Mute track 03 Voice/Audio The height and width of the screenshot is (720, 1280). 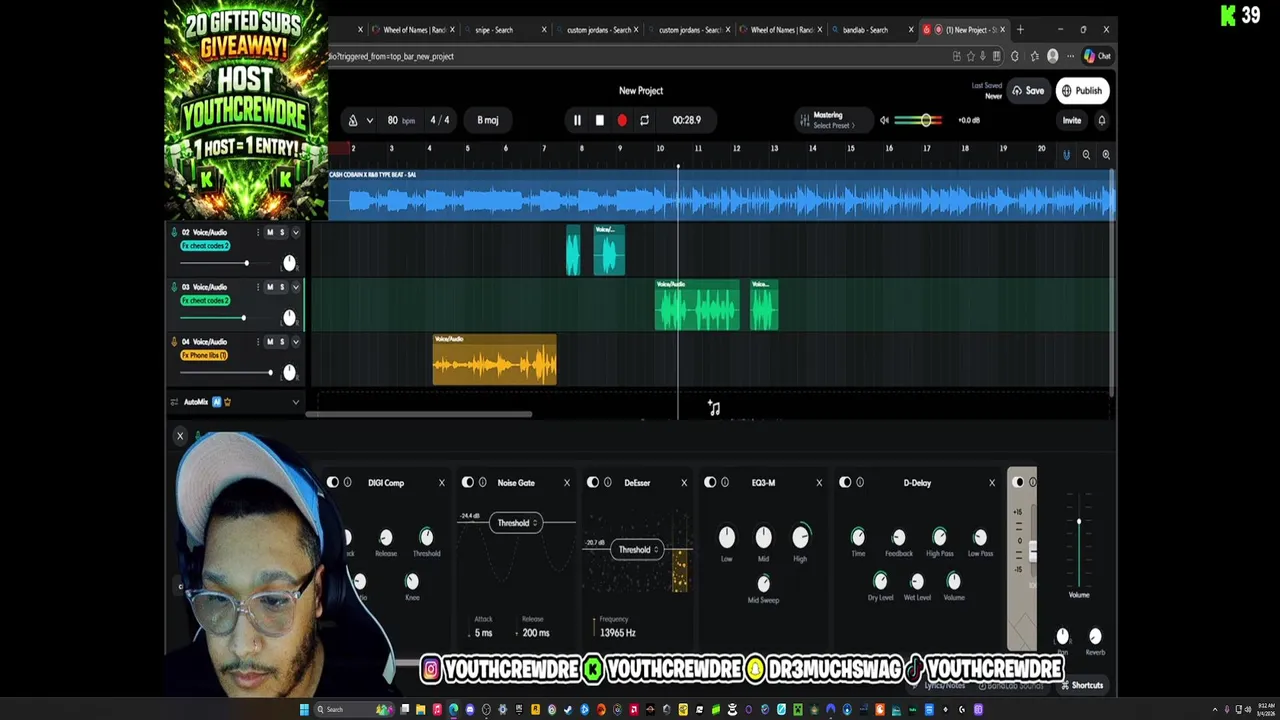tap(270, 287)
